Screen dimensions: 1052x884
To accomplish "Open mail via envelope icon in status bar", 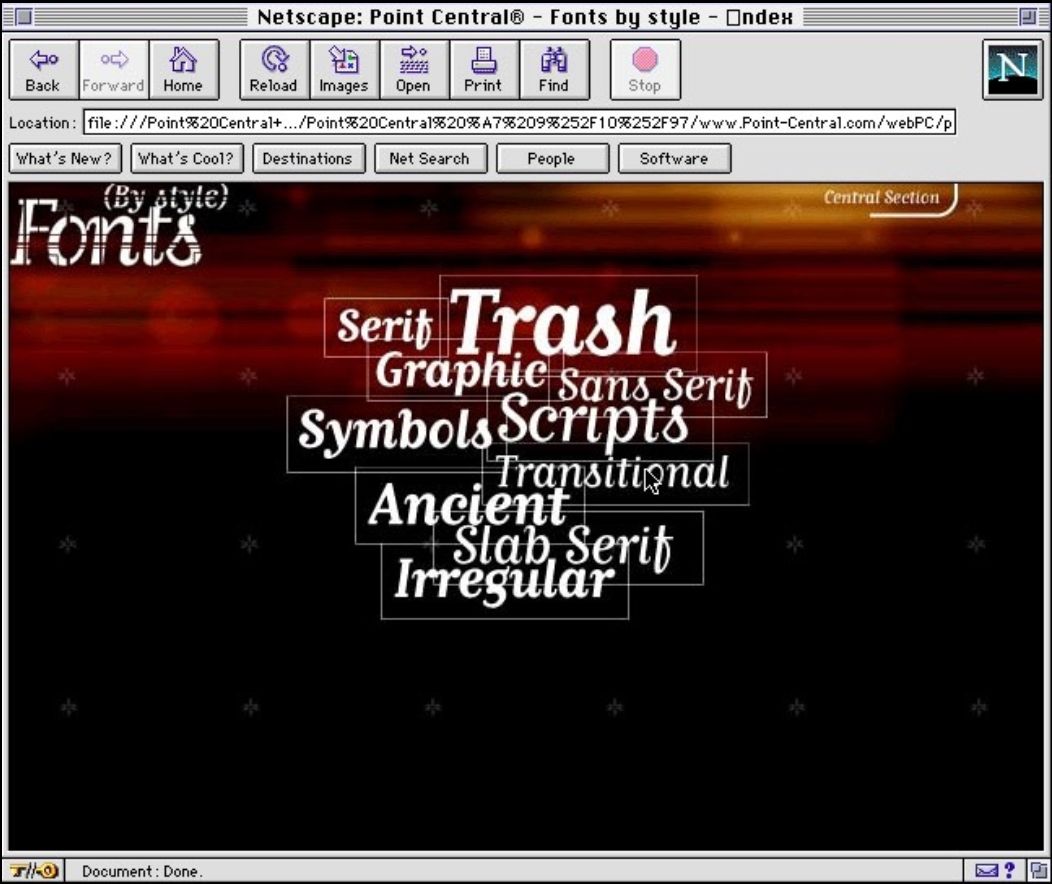I will click(986, 871).
